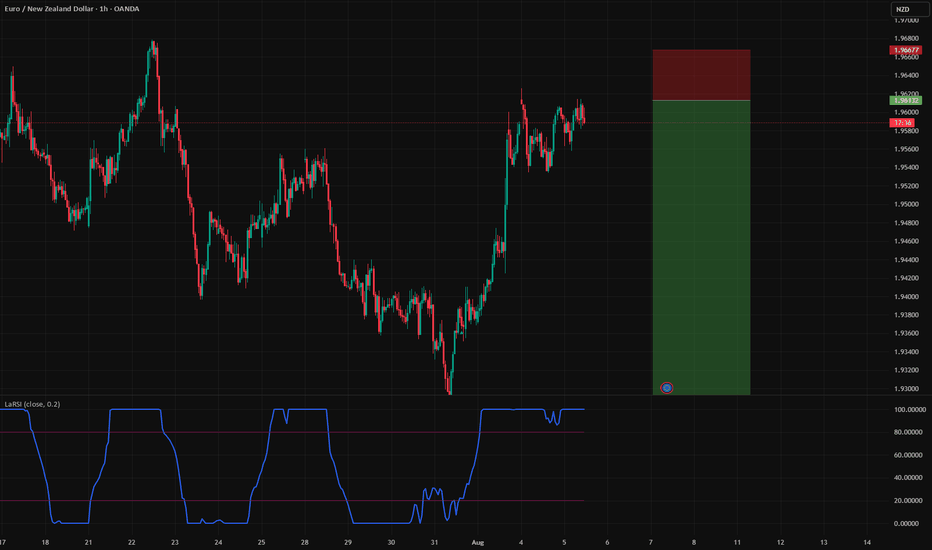Click the 20.00000 LaRSI scale label
Image resolution: width=932 pixels, height=550 pixels.
pyautogui.click(x=909, y=501)
